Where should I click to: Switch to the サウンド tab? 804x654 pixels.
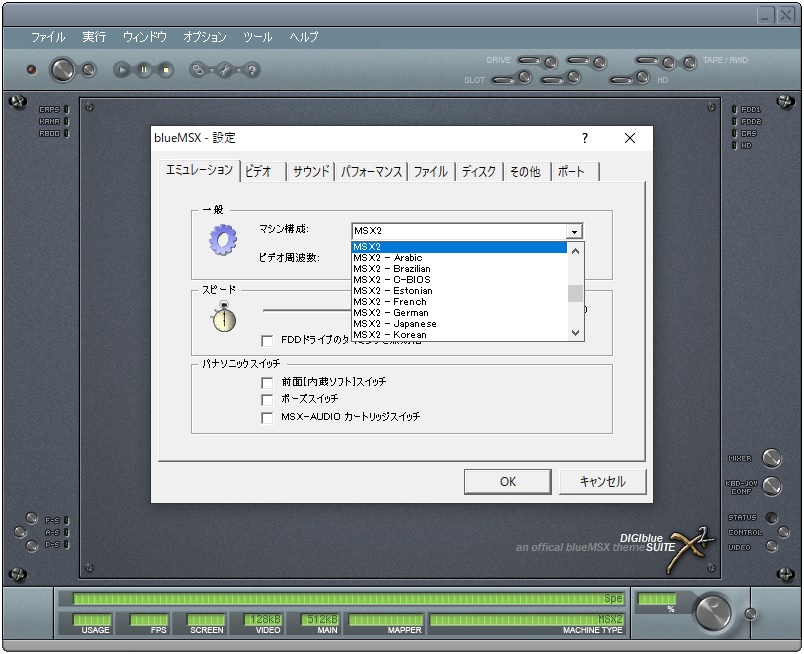coord(311,171)
